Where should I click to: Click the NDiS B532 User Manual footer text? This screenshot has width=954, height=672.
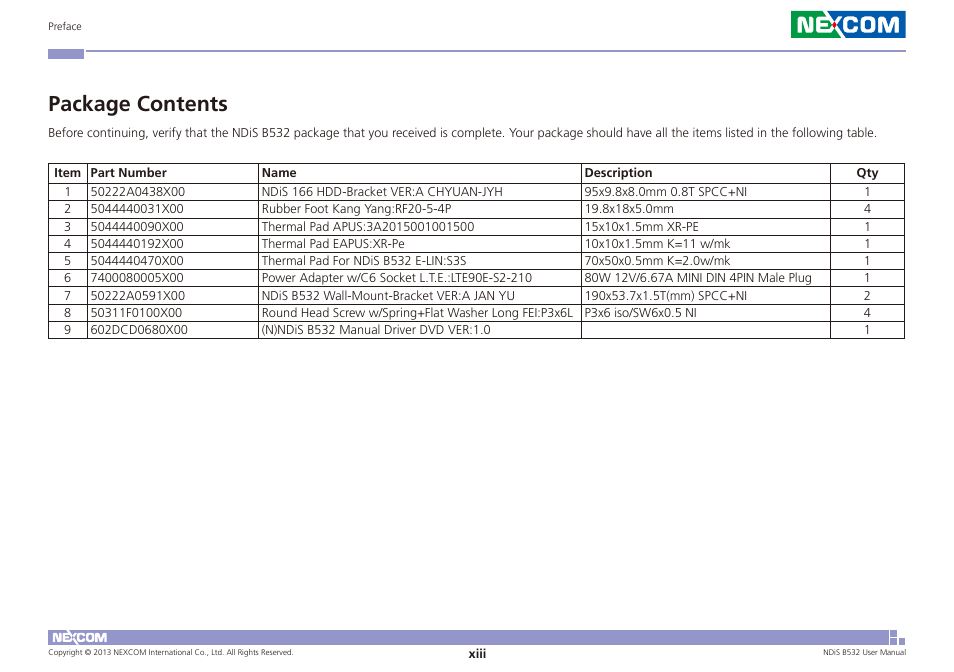864,653
